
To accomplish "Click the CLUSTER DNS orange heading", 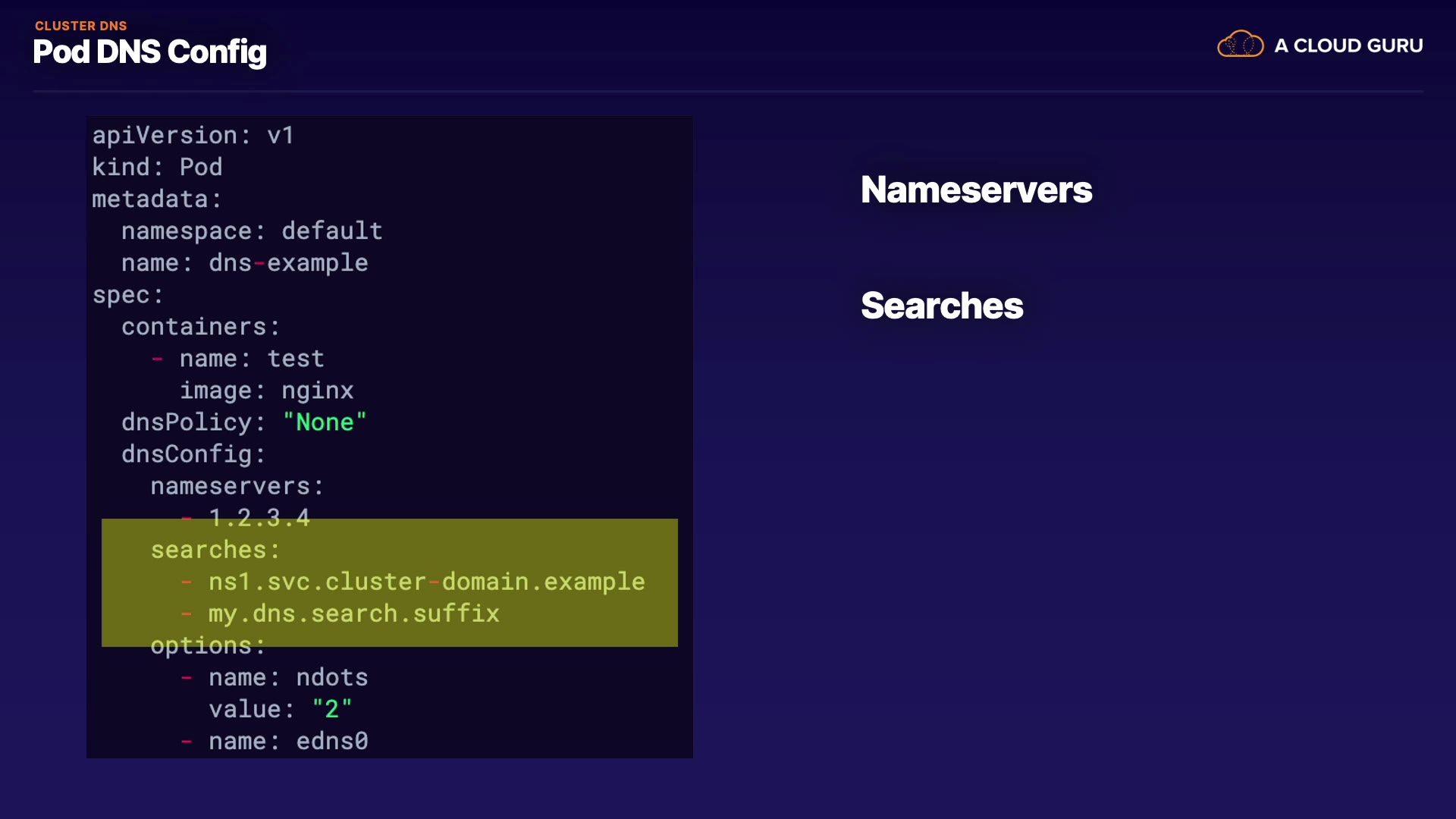I will click(x=81, y=26).
